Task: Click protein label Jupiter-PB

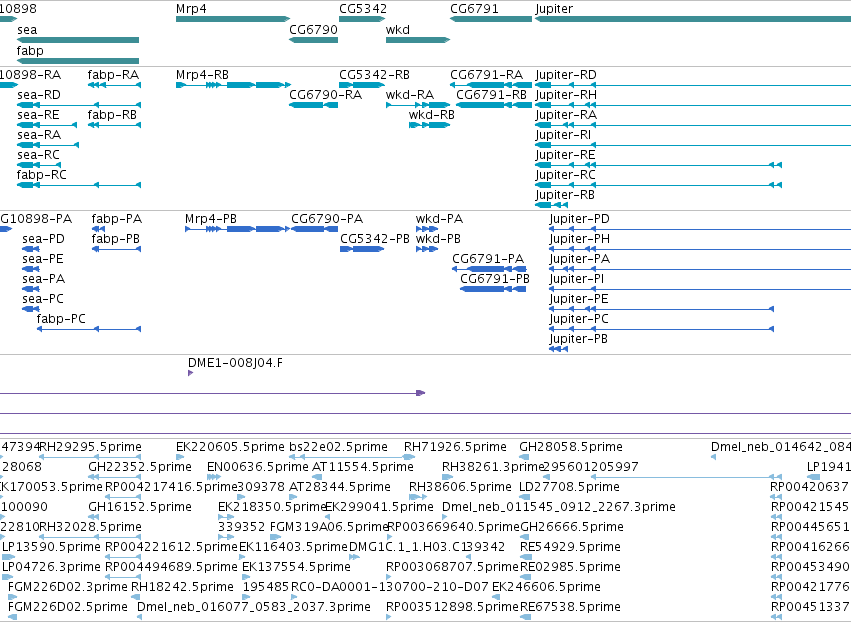Action: click(579, 339)
